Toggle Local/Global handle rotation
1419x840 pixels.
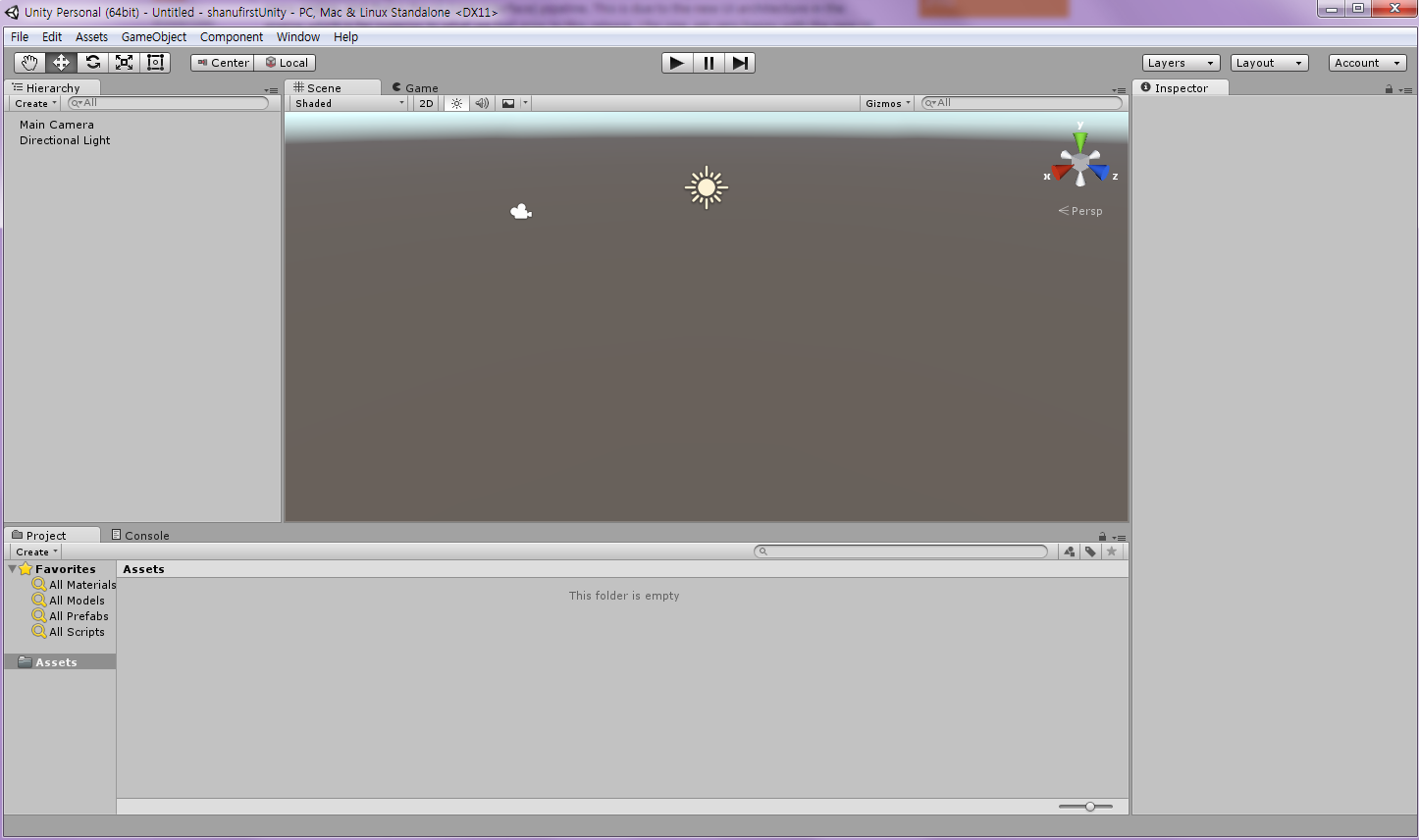pyautogui.click(x=286, y=63)
